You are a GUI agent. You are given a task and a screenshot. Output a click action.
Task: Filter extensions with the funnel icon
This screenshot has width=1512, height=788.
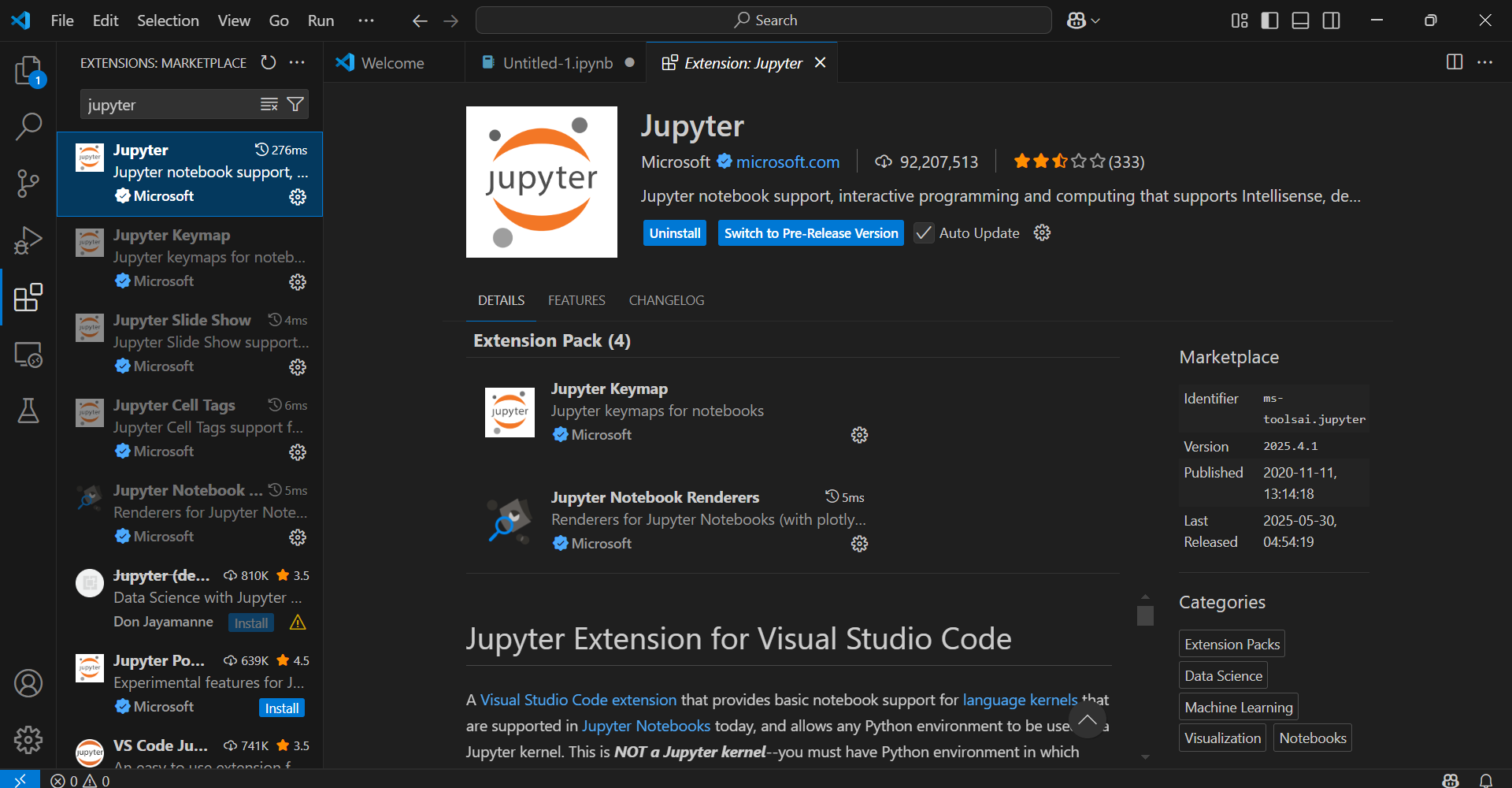coord(295,104)
